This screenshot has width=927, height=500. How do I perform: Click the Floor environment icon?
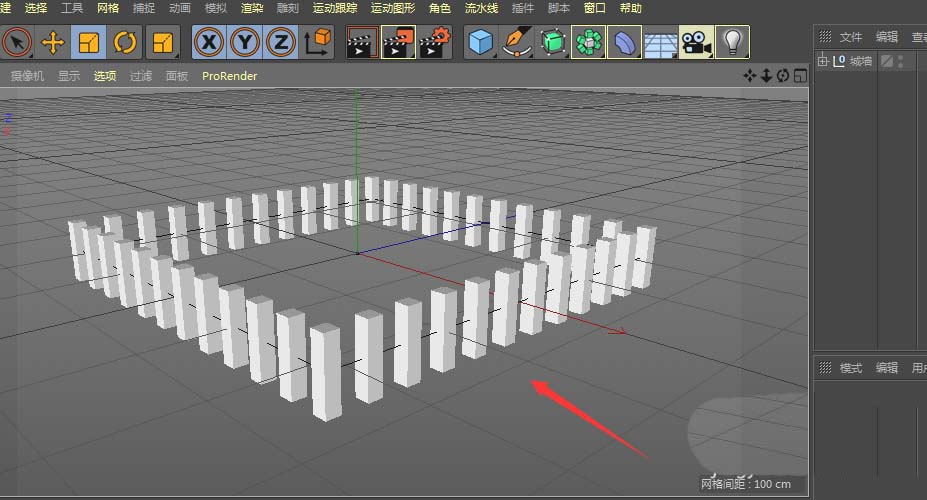coord(660,43)
